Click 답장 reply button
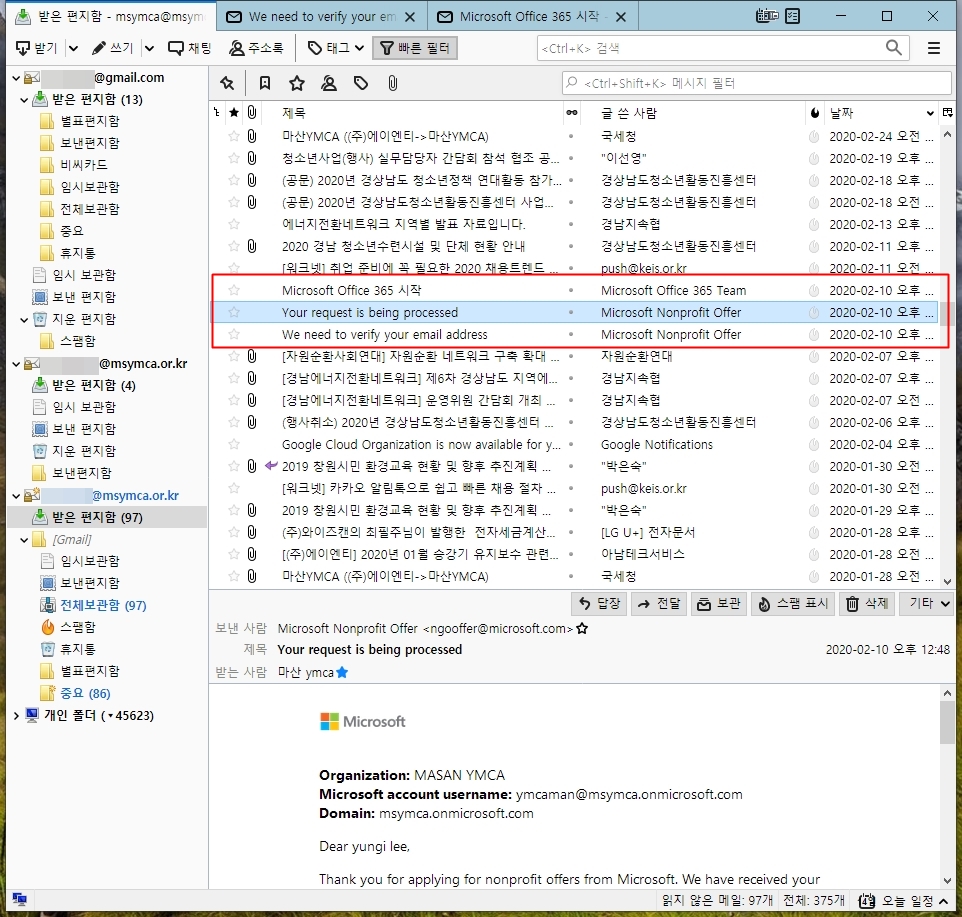 pos(599,604)
